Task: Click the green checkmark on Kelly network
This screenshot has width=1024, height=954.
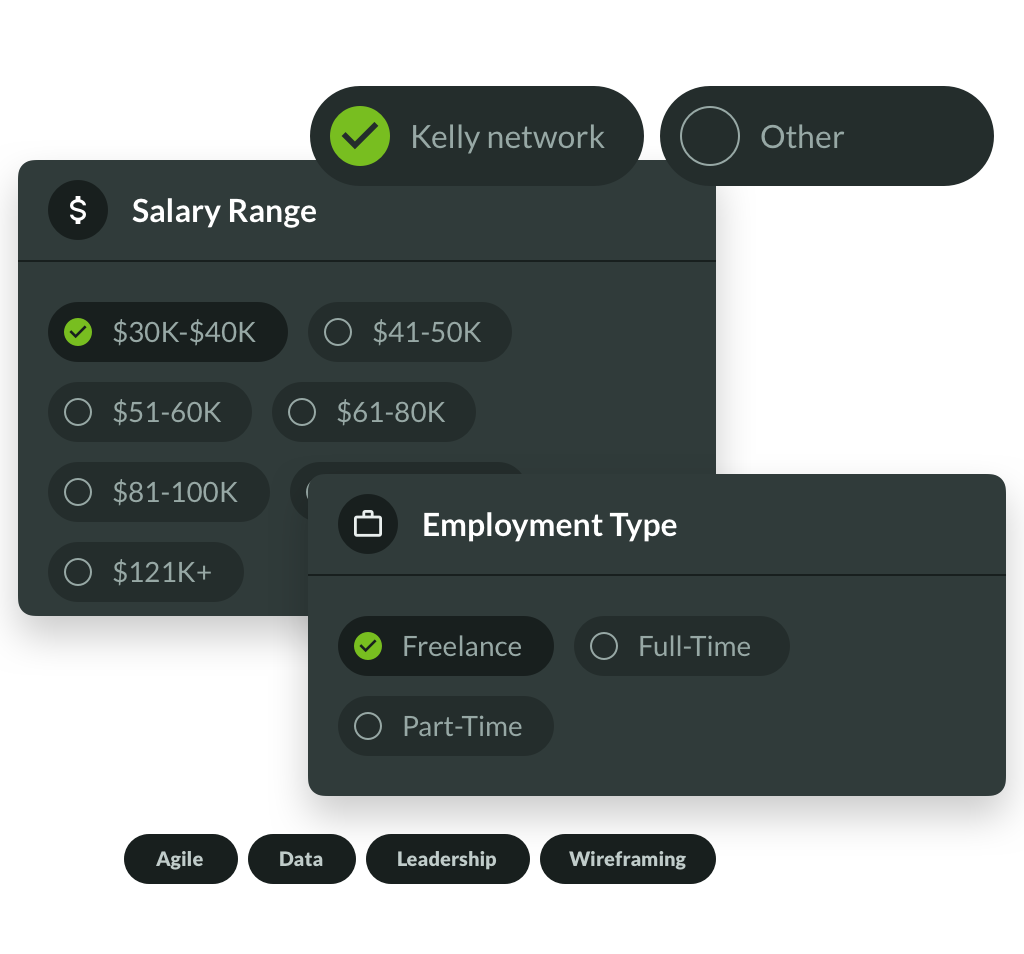Action: point(360,136)
